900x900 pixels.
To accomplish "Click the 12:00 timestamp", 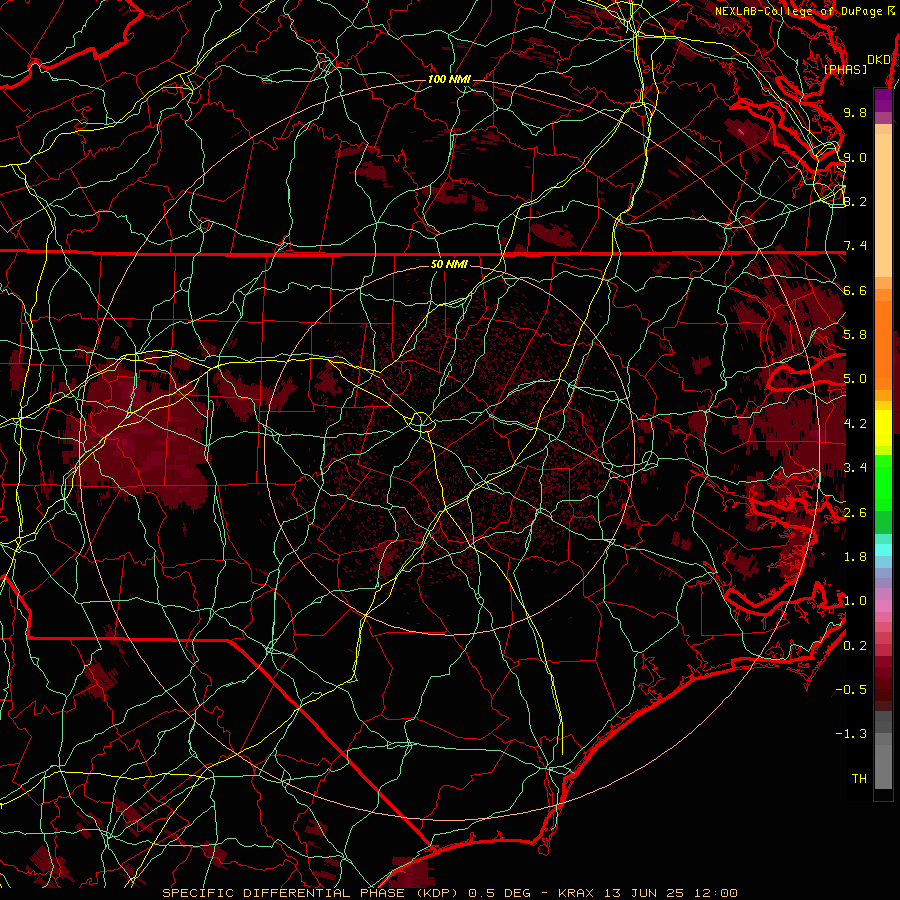I will point(715,893).
